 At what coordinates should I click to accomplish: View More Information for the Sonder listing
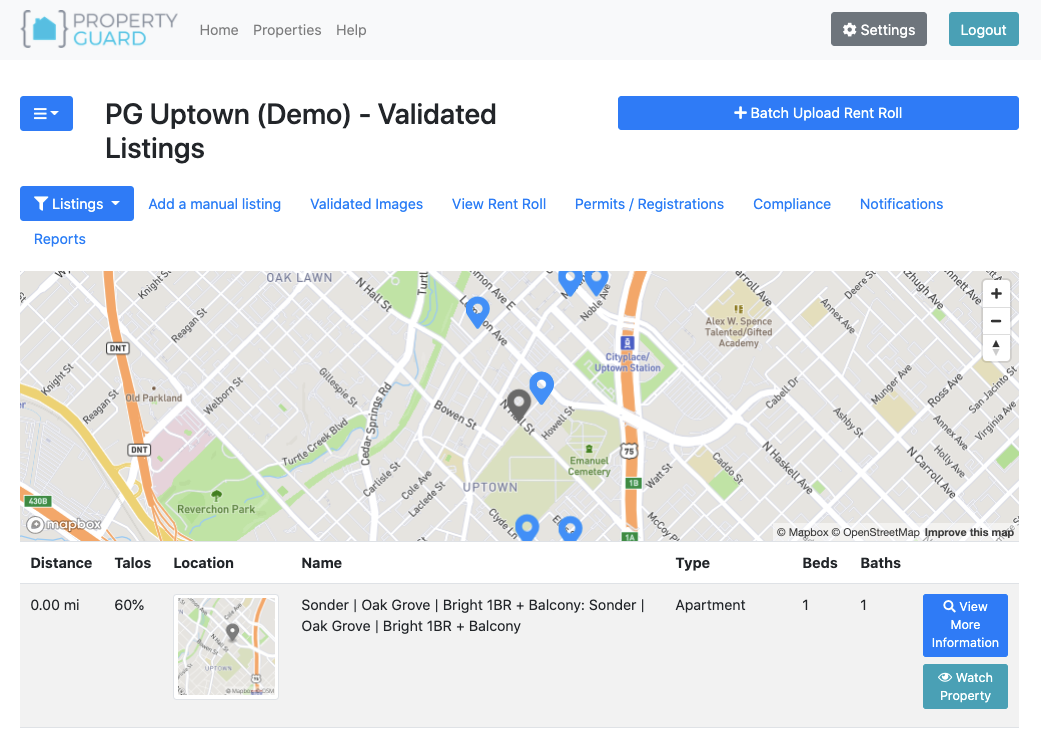964,625
